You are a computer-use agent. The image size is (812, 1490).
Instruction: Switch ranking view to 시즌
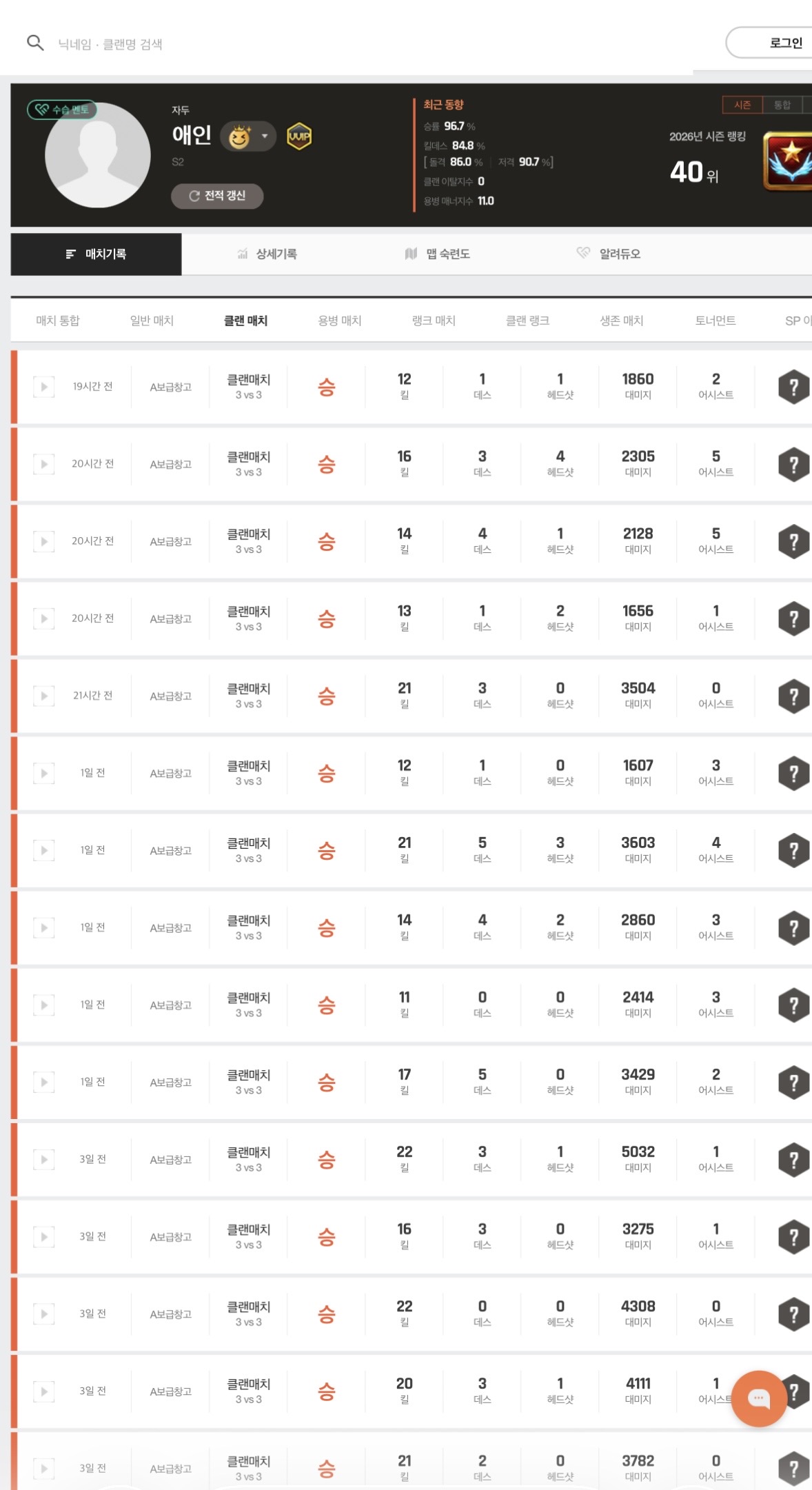coord(742,105)
